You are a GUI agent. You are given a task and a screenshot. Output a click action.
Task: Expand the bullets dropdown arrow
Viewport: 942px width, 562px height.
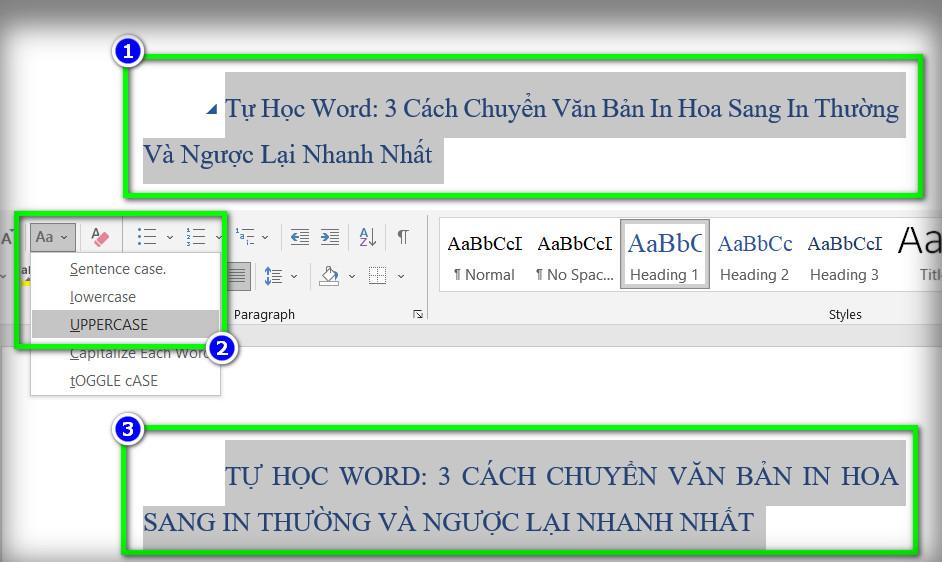pos(170,237)
